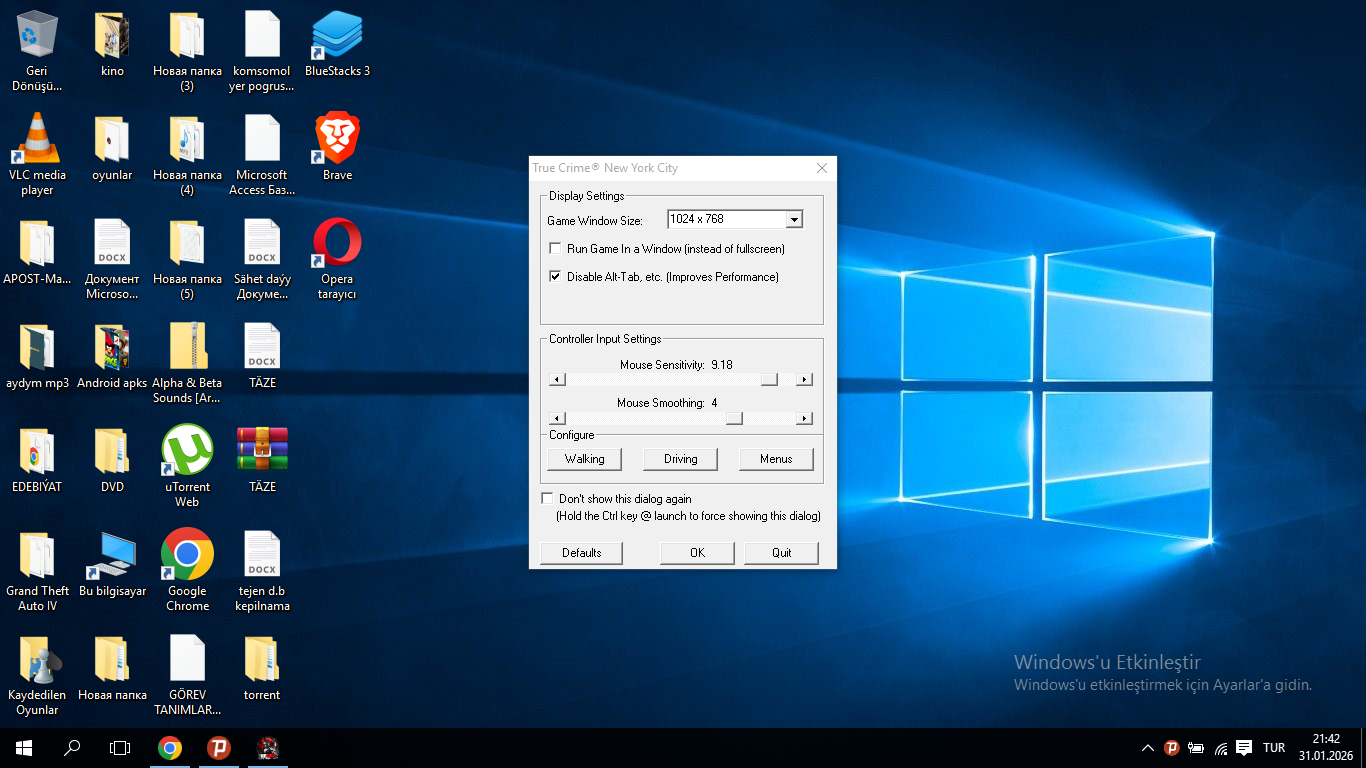
Task: Open taskbar search
Action: pos(72,748)
